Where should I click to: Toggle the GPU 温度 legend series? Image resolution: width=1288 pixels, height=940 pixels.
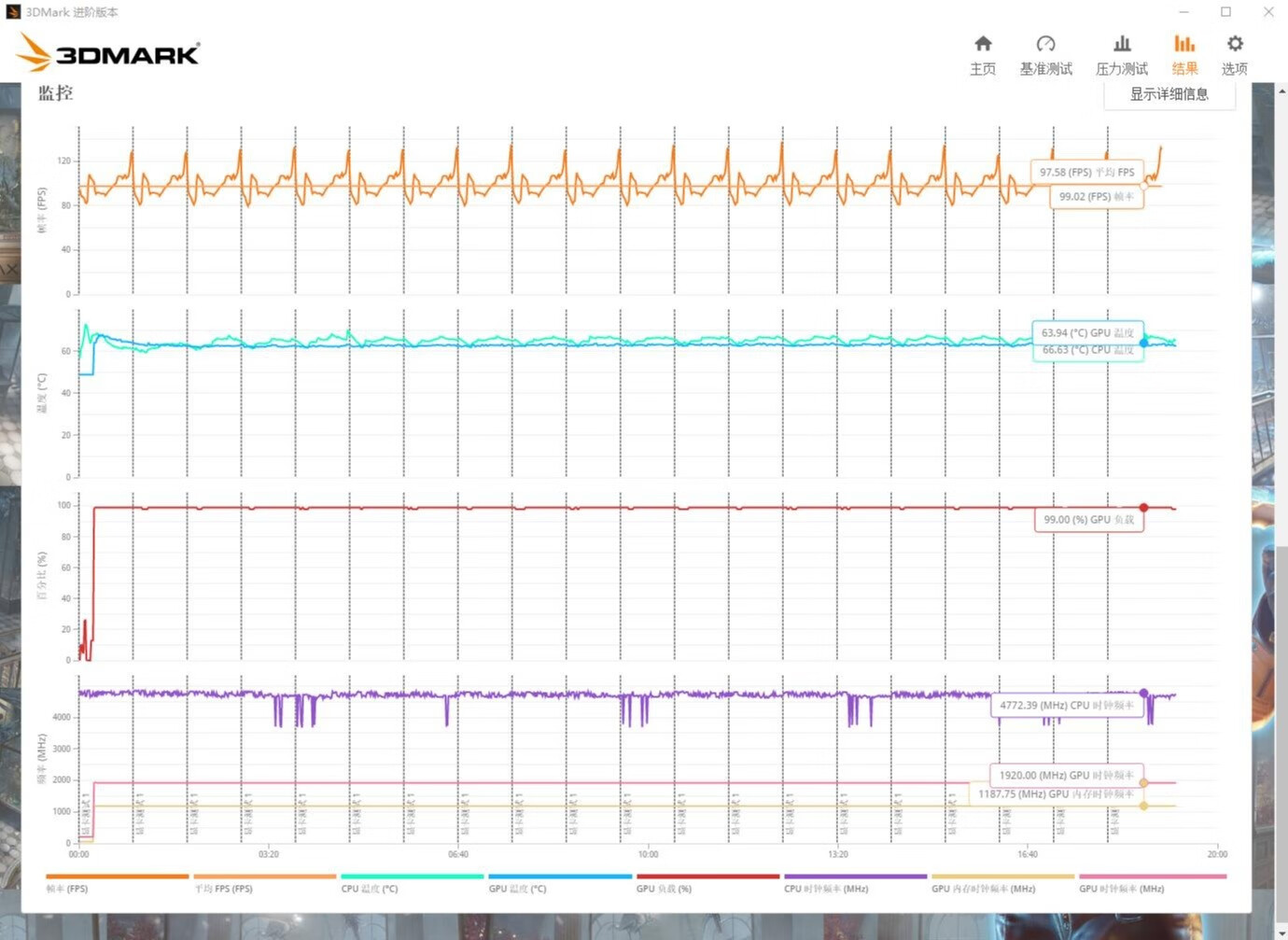(x=560, y=882)
